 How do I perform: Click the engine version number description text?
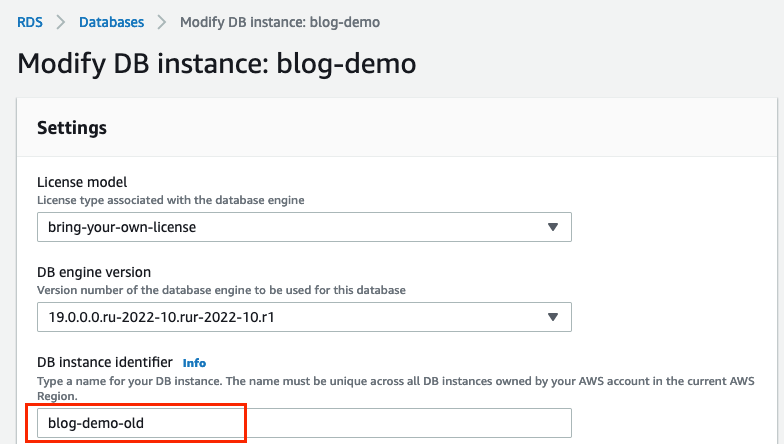pos(221,290)
